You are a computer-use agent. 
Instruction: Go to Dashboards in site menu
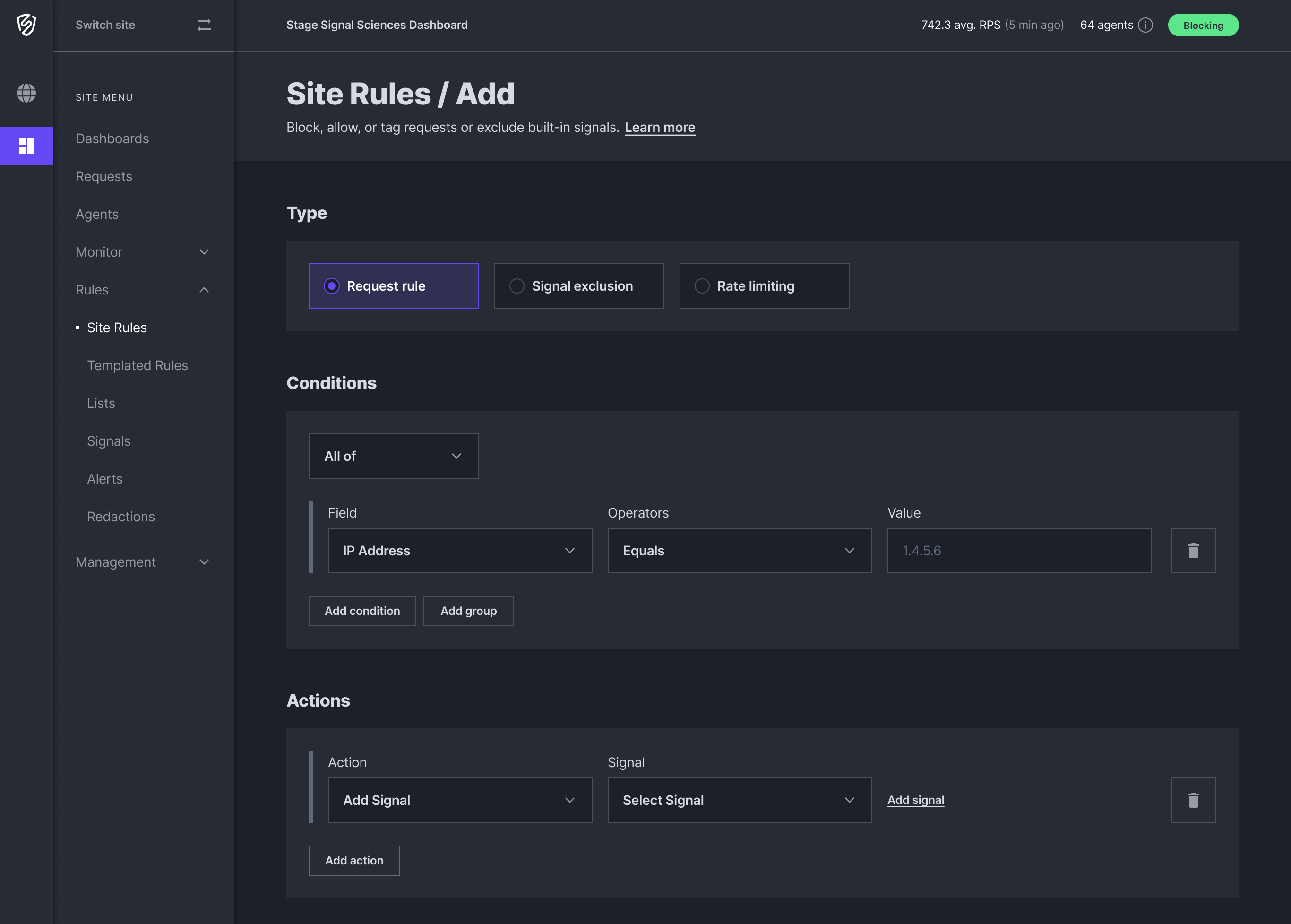112,138
